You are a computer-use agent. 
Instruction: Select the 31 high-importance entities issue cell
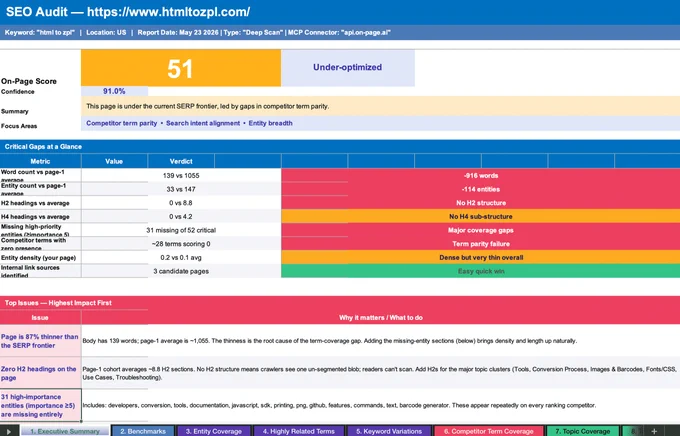click(40, 405)
